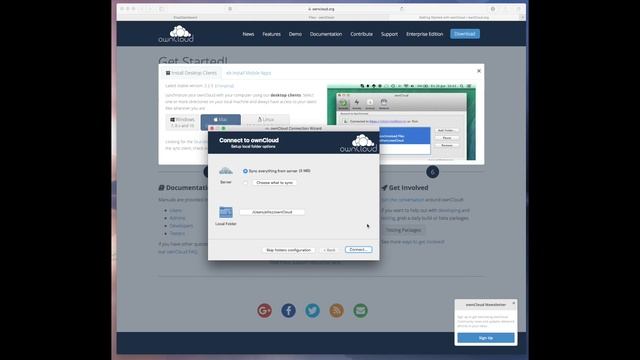Image resolution: width=640 pixels, height=360 pixels.
Task: Click the Facebook social icon
Action: pyautogui.click(x=289, y=311)
